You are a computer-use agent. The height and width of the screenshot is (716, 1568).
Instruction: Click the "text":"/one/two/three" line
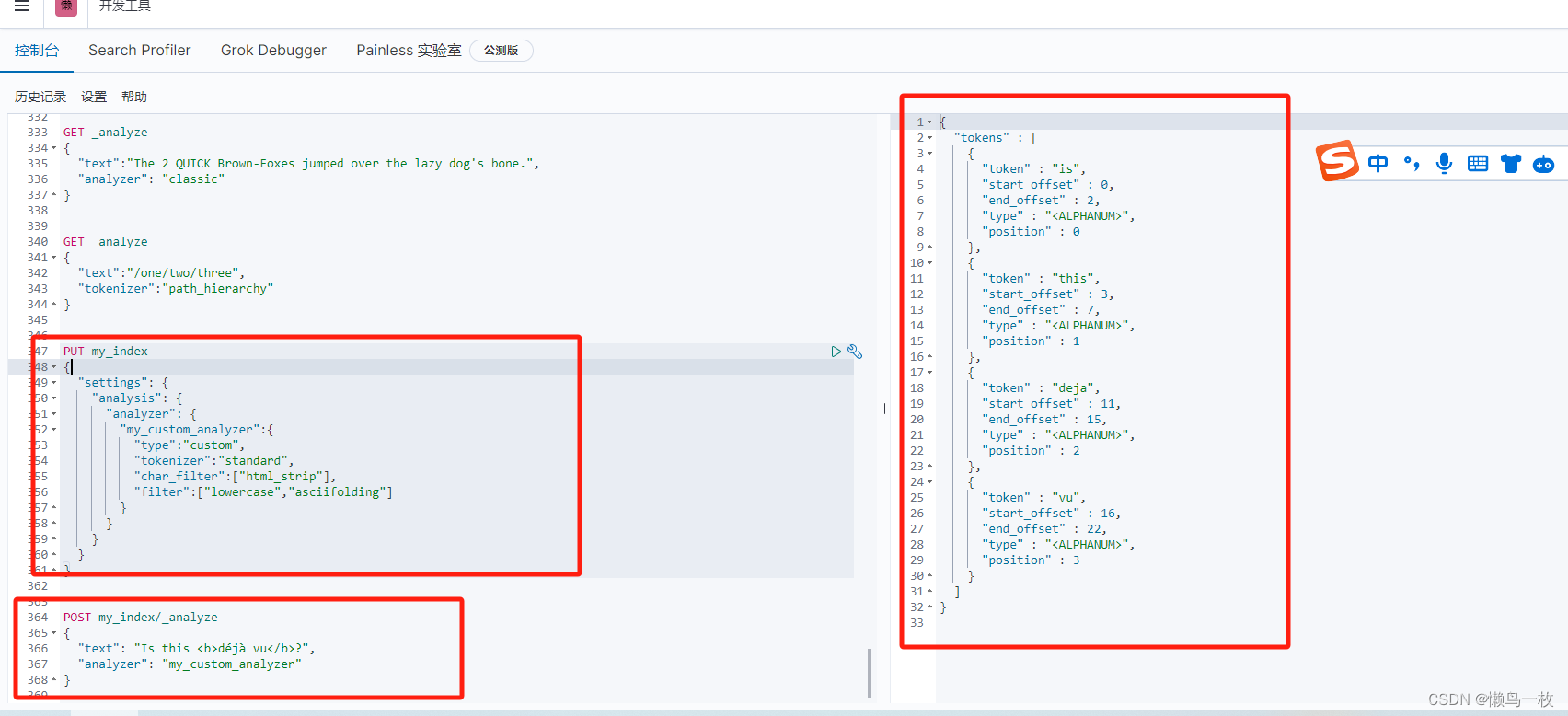162,273
